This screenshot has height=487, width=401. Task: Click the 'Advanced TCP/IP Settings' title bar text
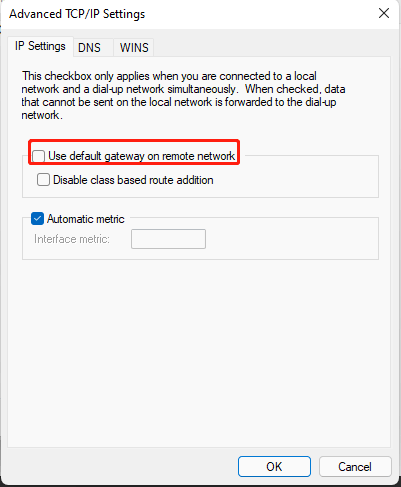coord(77,14)
